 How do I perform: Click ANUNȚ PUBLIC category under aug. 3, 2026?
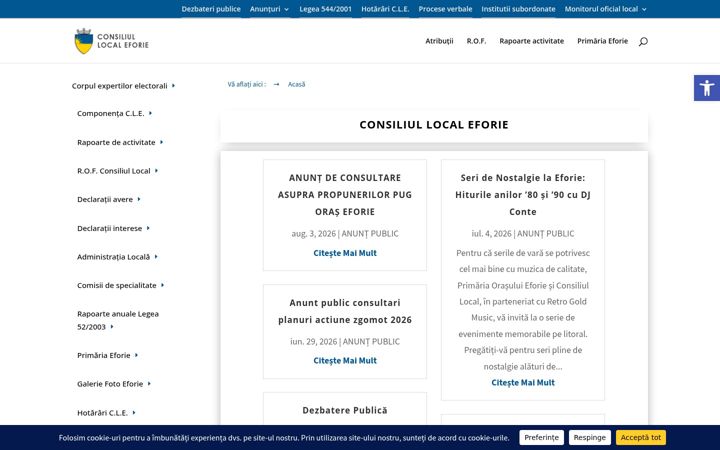click(370, 233)
